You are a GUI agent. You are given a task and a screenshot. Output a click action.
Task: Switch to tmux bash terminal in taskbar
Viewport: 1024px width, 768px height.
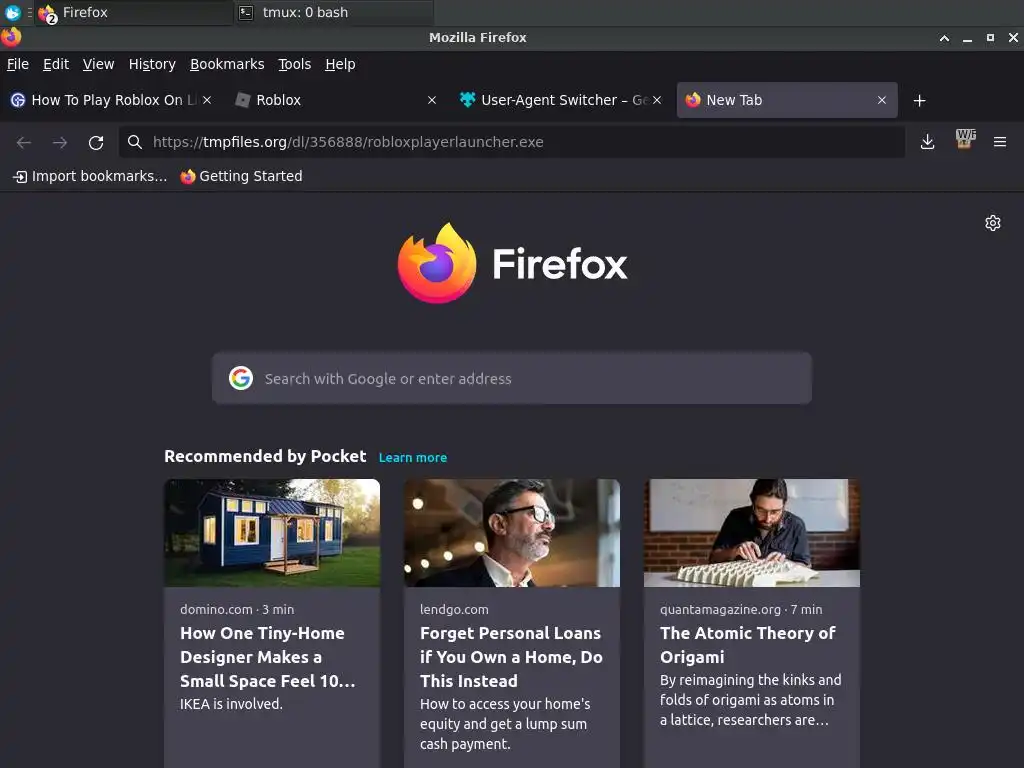point(334,12)
